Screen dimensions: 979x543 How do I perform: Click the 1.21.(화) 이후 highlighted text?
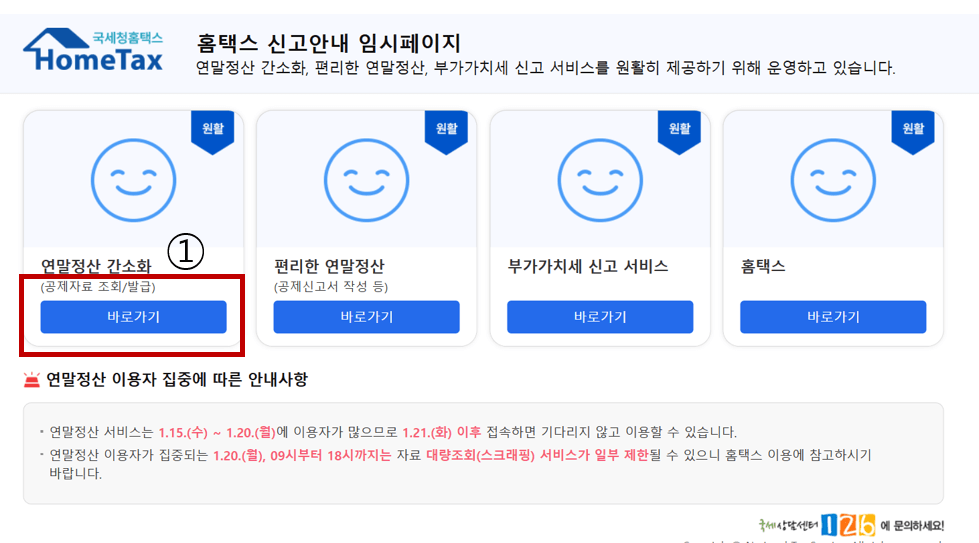[x=441, y=432]
